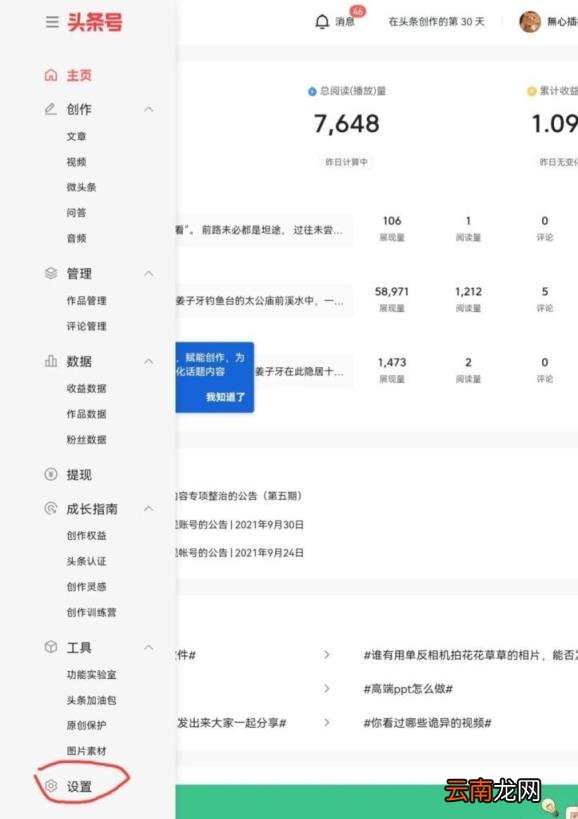The width and height of the screenshot is (578, 819).
Task: Click the 总阅读(播放)量 droplet icon
Action: pos(312,91)
